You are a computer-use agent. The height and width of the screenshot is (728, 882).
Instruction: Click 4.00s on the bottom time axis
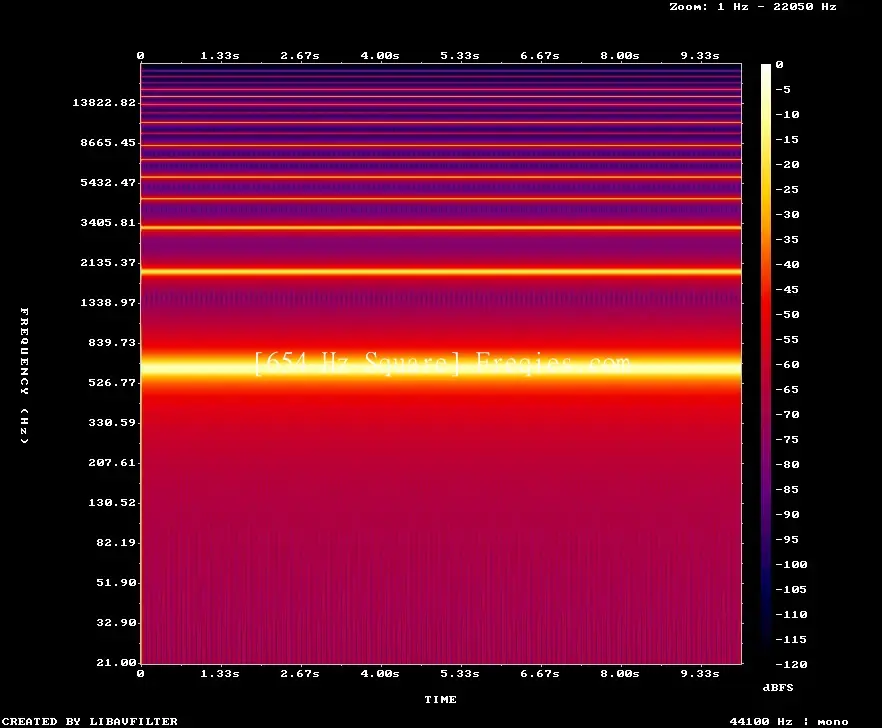380,673
